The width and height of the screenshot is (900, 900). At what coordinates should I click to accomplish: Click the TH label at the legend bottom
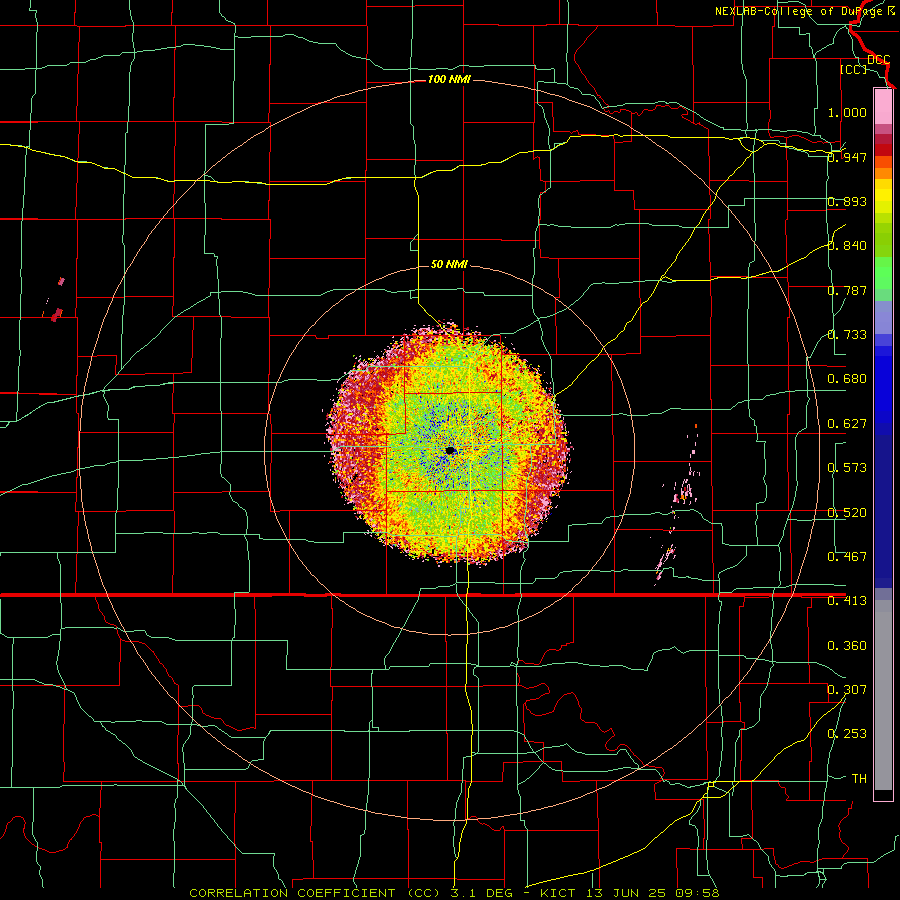click(859, 779)
